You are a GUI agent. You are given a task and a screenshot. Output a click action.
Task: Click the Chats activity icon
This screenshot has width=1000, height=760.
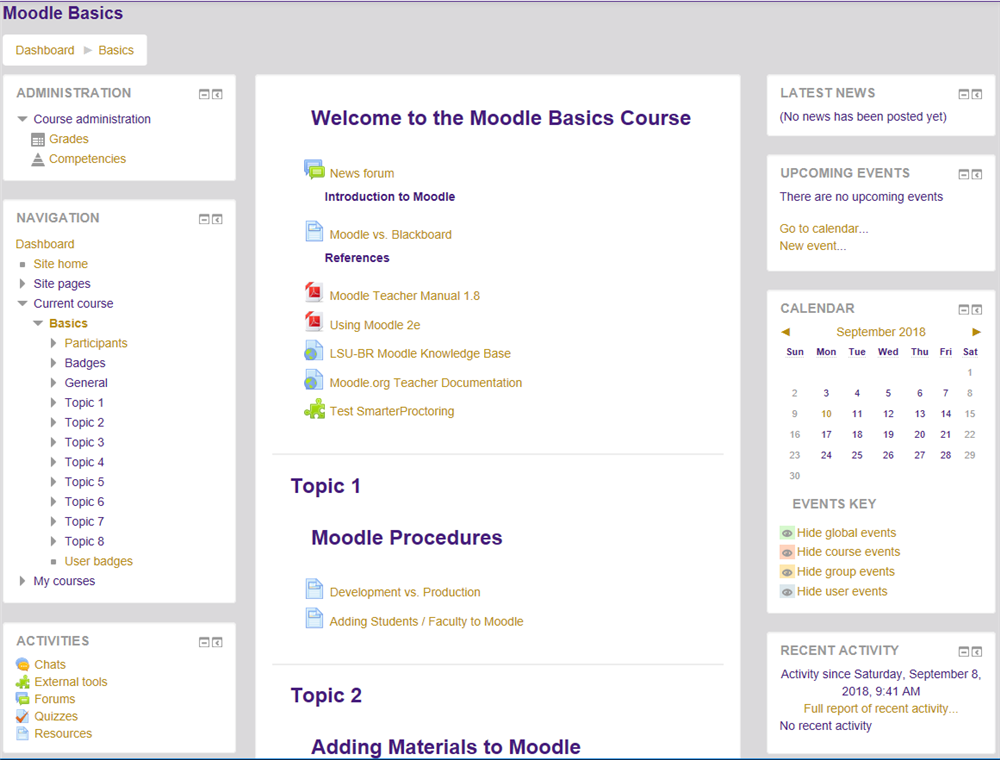(x=23, y=664)
